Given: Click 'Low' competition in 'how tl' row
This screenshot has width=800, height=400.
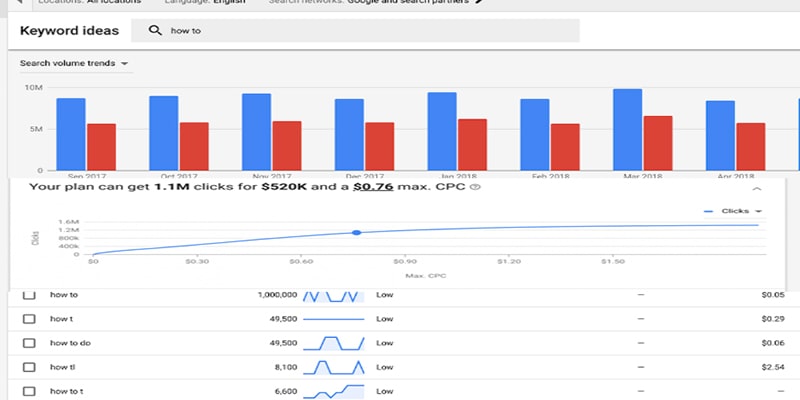Looking at the screenshot, I should point(385,367).
